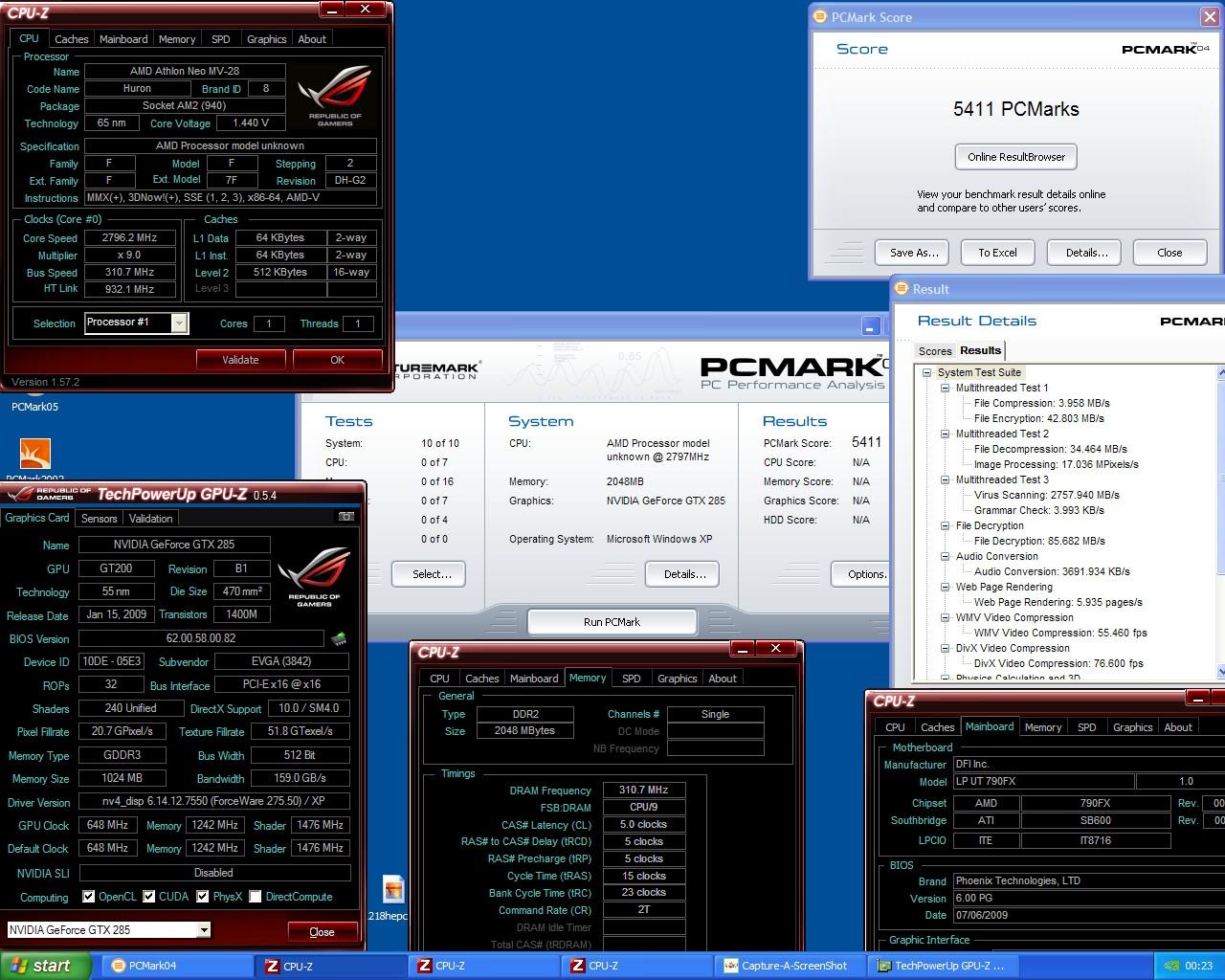The width and height of the screenshot is (1225, 980).
Task: Select Graphics tab in top CPU-Z window
Action: 266,39
